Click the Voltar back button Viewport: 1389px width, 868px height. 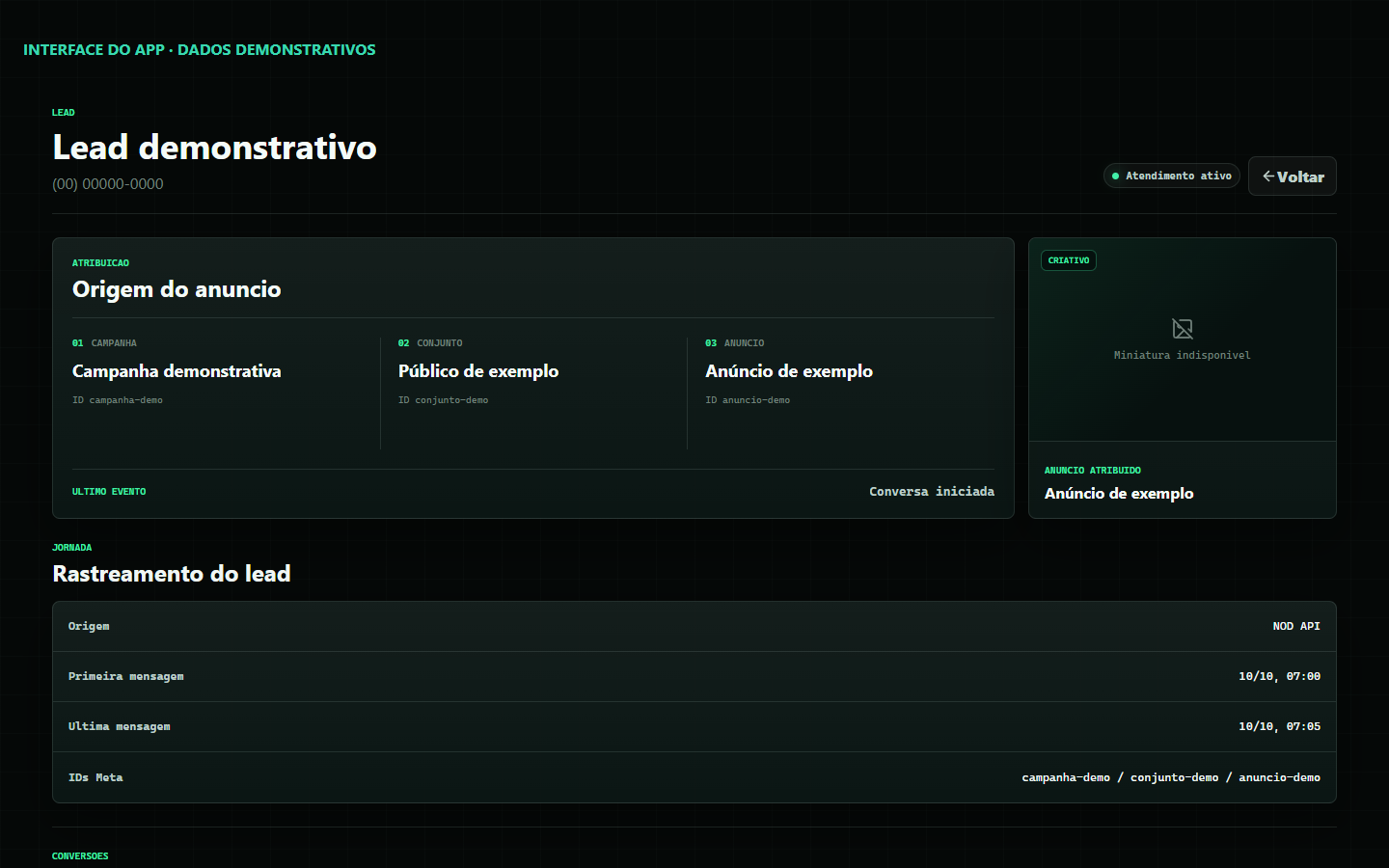point(1293,176)
